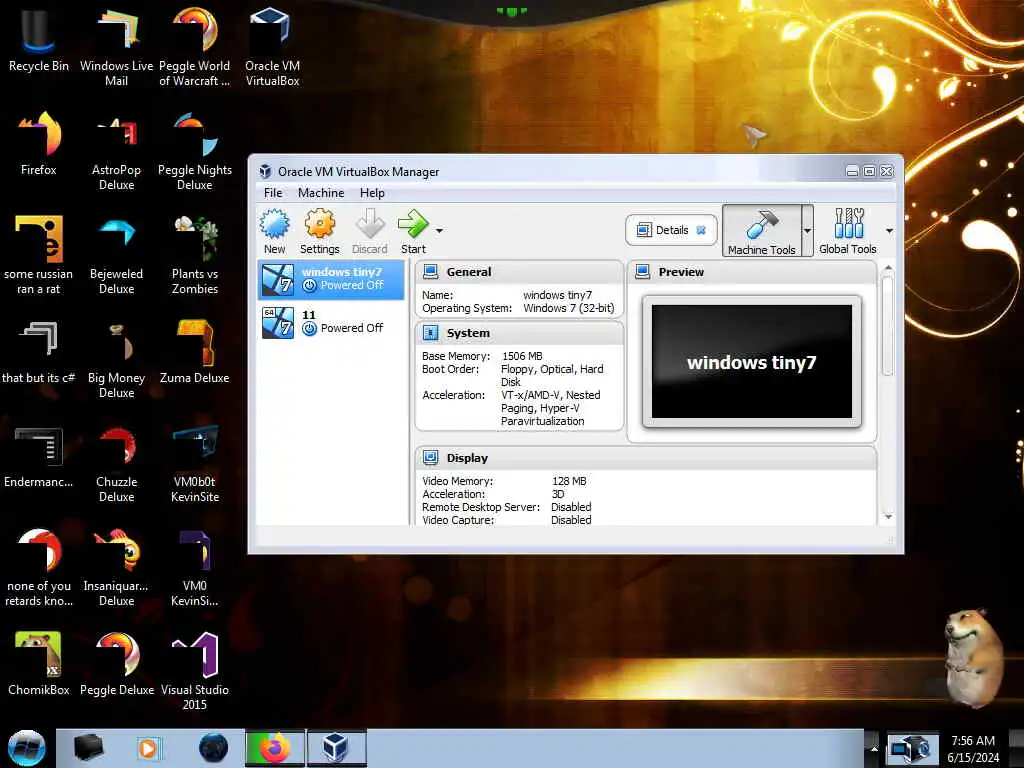This screenshot has width=1024, height=768.
Task: Close the Details tool with the x icon
Action: pyautogui.click(x=701, y=230)
